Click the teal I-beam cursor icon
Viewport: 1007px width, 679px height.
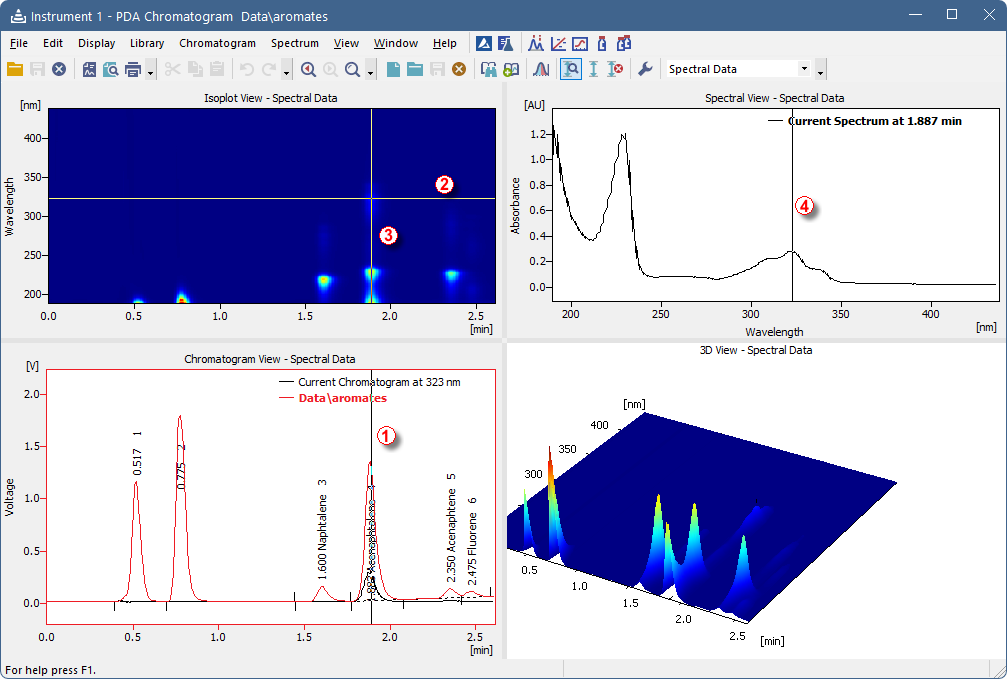593,69
